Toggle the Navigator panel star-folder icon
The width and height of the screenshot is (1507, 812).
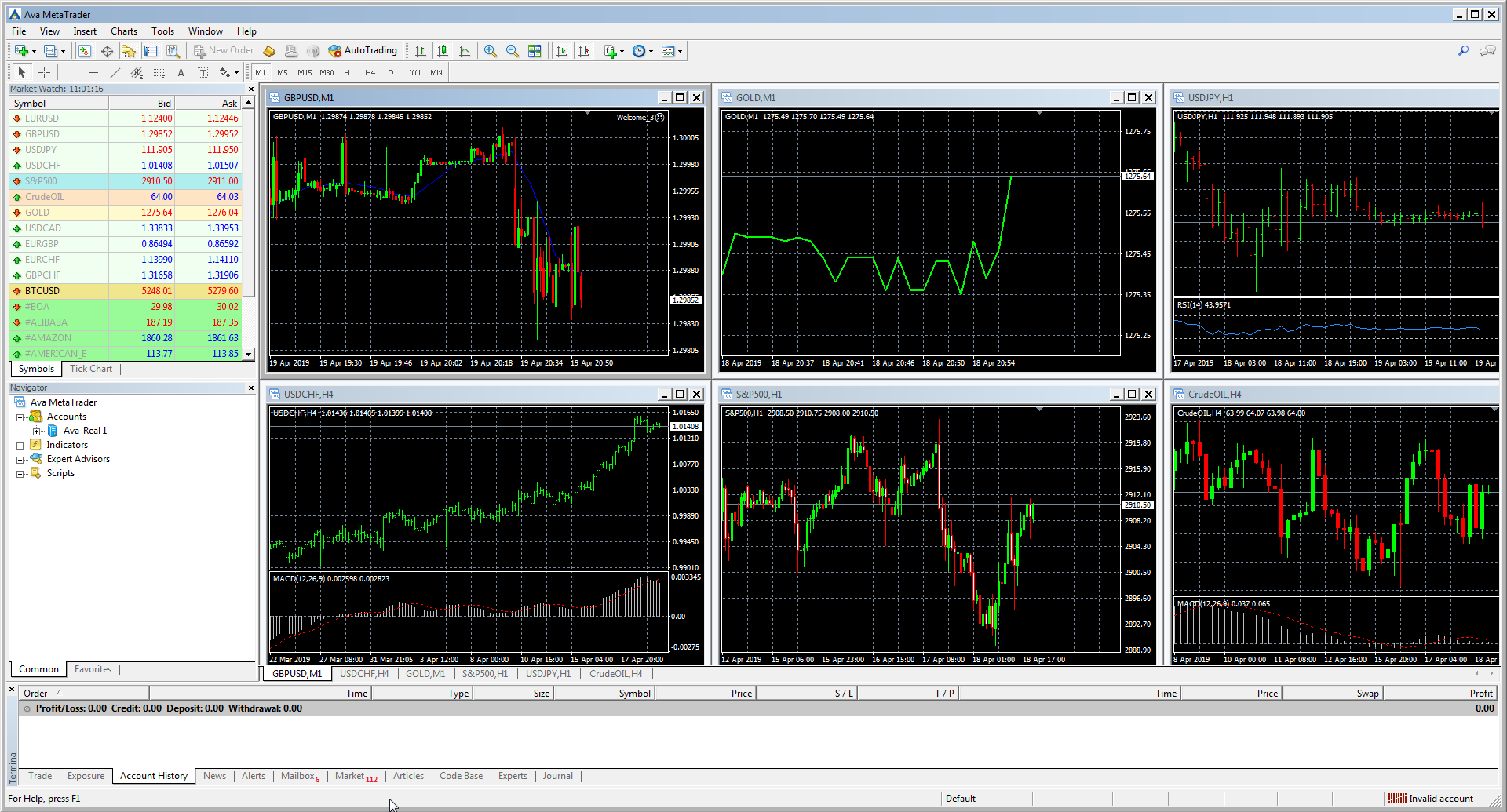pyautogui.click(x=129, y=51)
